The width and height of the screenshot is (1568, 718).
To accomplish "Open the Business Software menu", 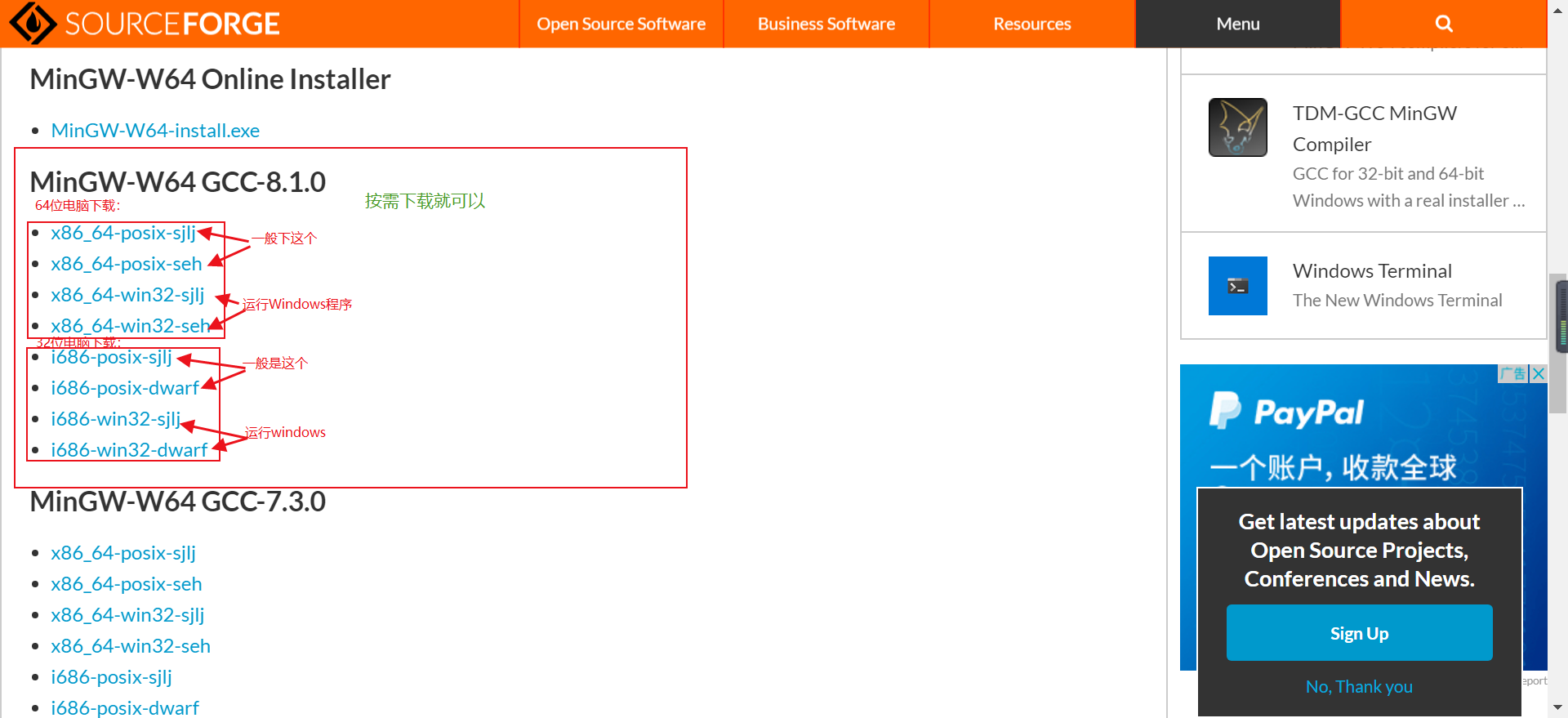I will point(826,24).
